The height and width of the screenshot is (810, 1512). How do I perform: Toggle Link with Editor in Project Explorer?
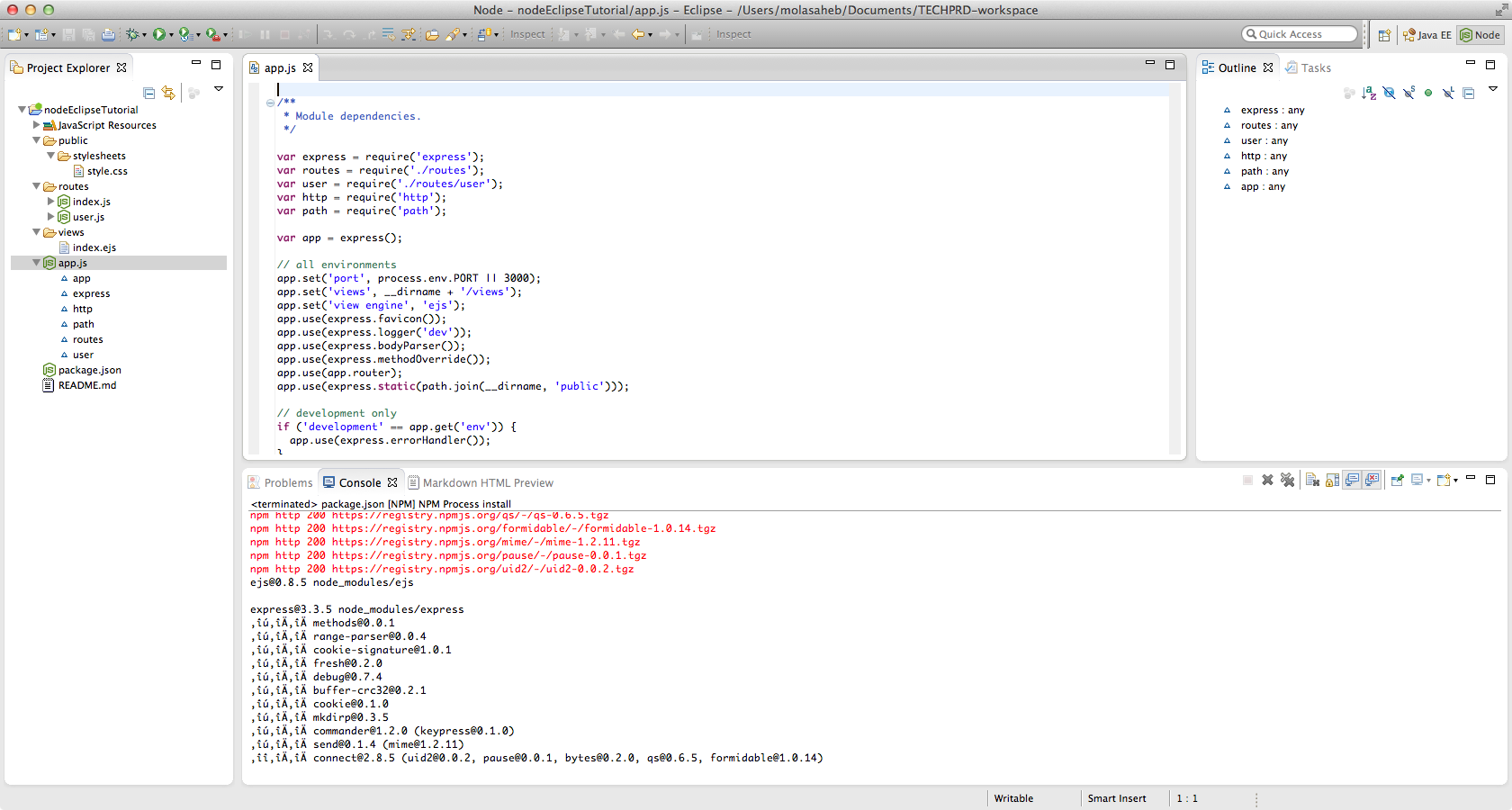pyautogui.click(x=168, y=93)
